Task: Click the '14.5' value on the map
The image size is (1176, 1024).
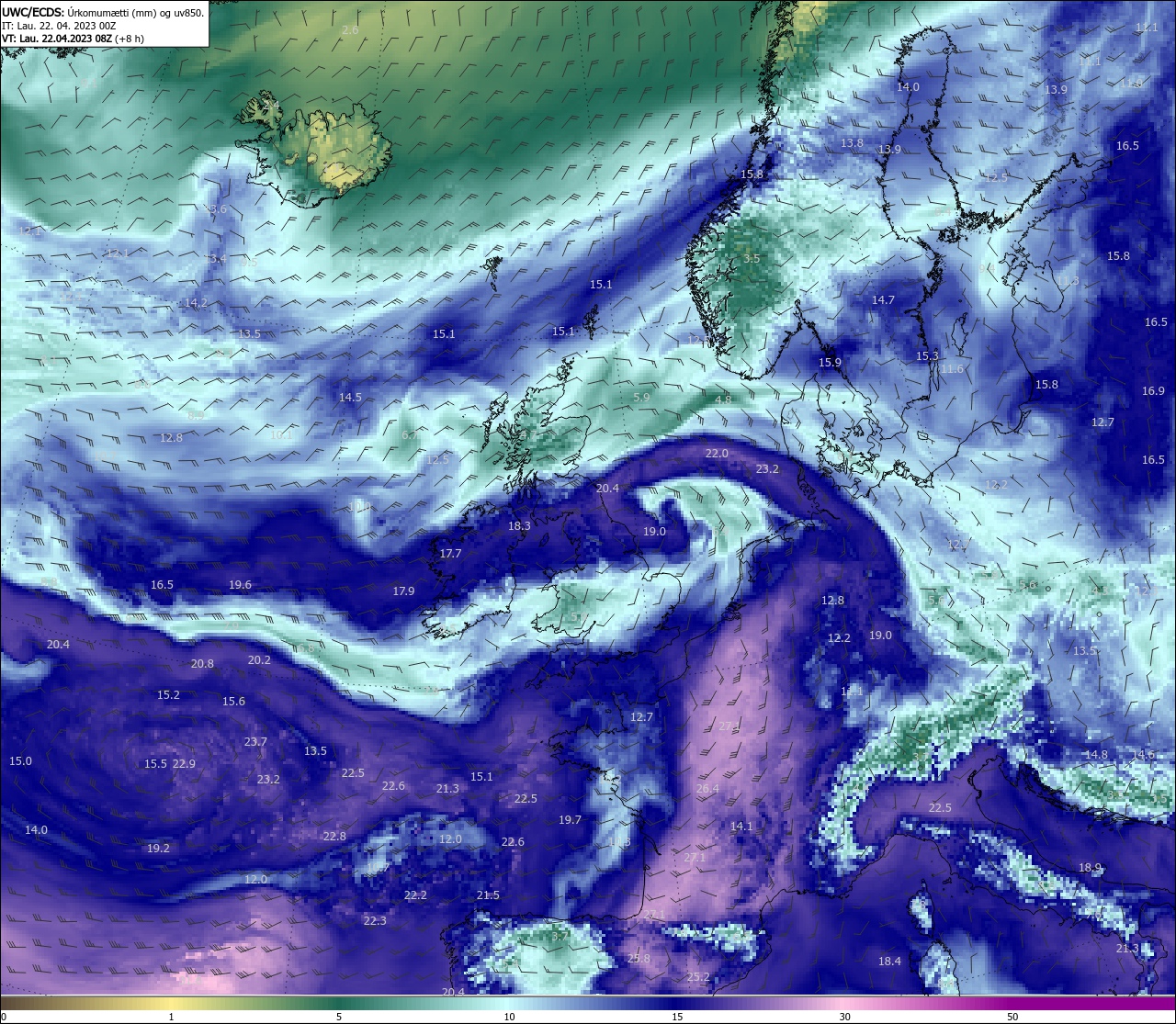Action: pyautogui.click(x=350, y=398)
